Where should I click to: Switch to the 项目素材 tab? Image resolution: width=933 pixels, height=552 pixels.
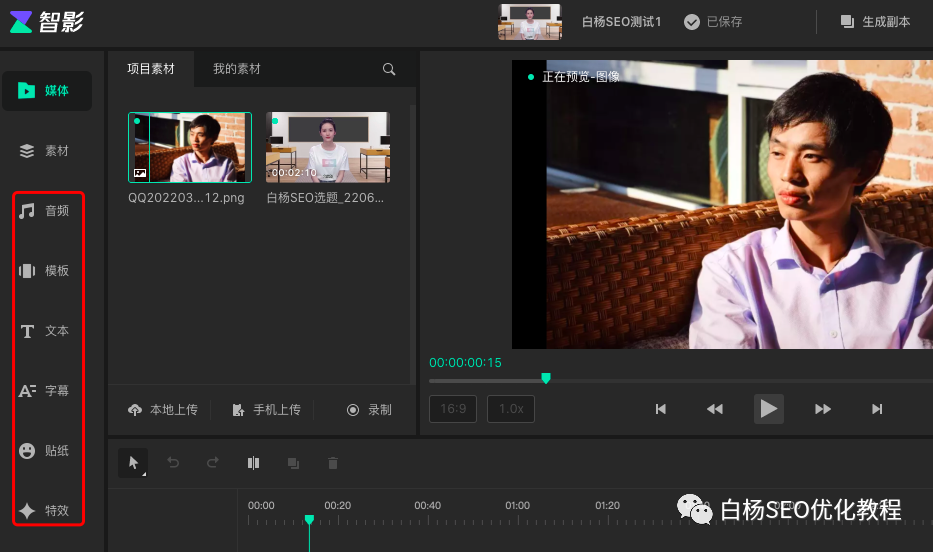click(151, 69)
